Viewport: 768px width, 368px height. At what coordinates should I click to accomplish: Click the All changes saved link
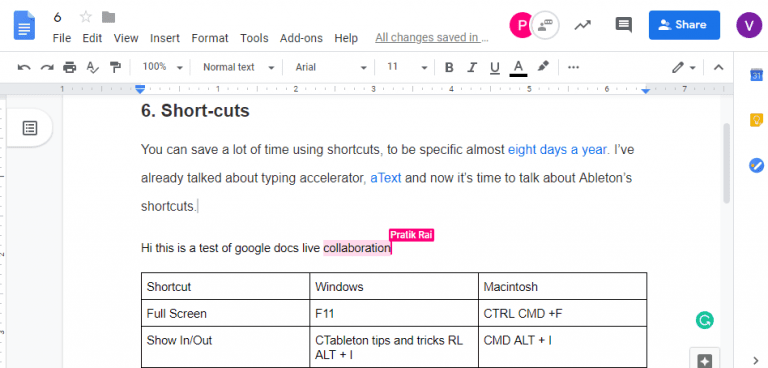(432, 38)
